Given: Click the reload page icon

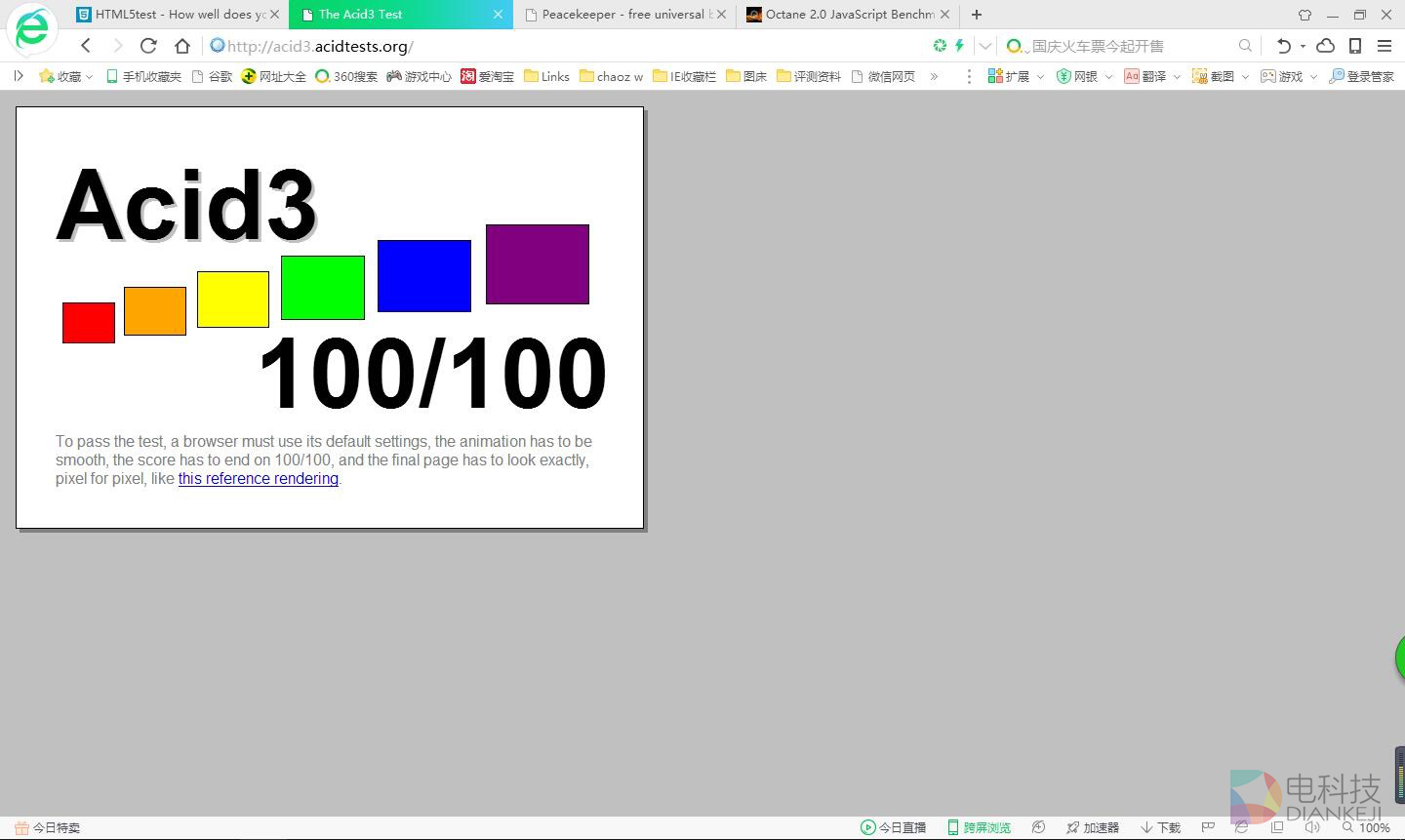Looking at the screenshot, I should point(148,46).
